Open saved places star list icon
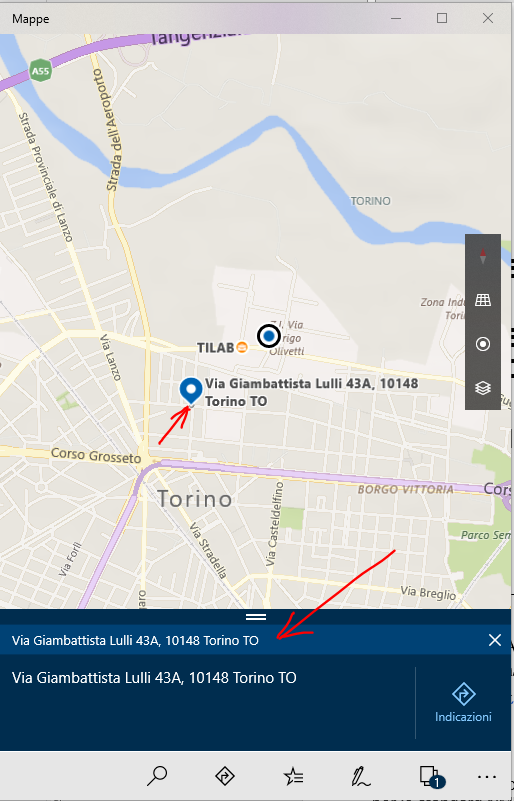Viewport: 514px width, 801px height. click(x=293, y=776)
